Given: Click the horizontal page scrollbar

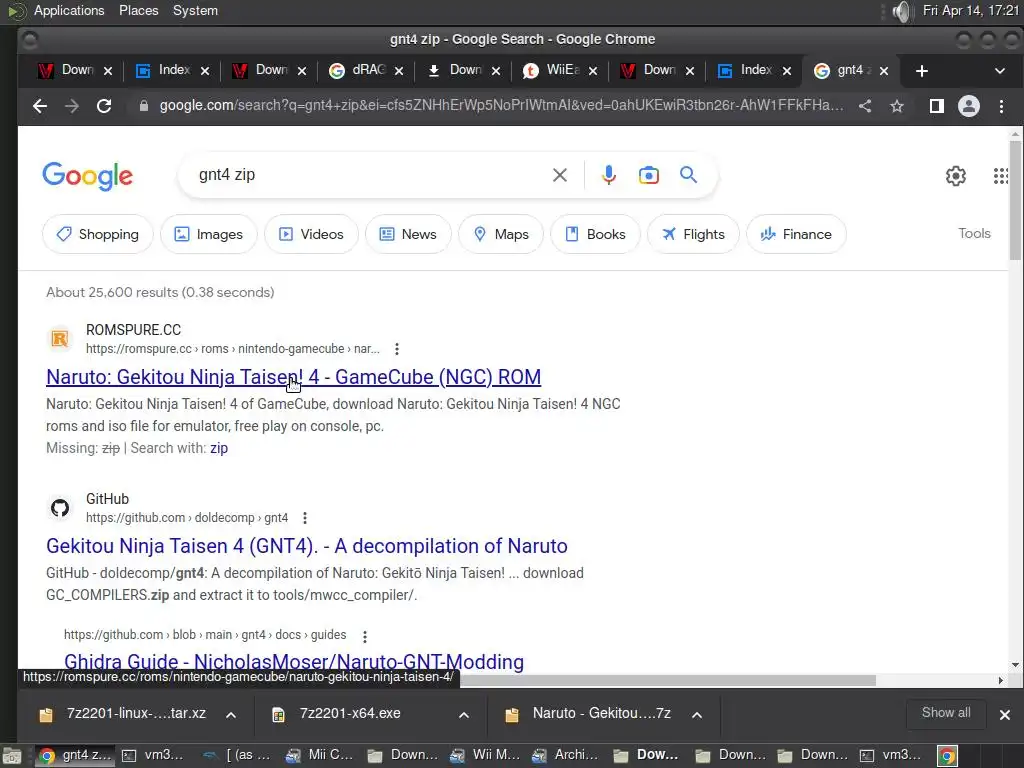Looking at the screenshot, I should click(667, 680).
